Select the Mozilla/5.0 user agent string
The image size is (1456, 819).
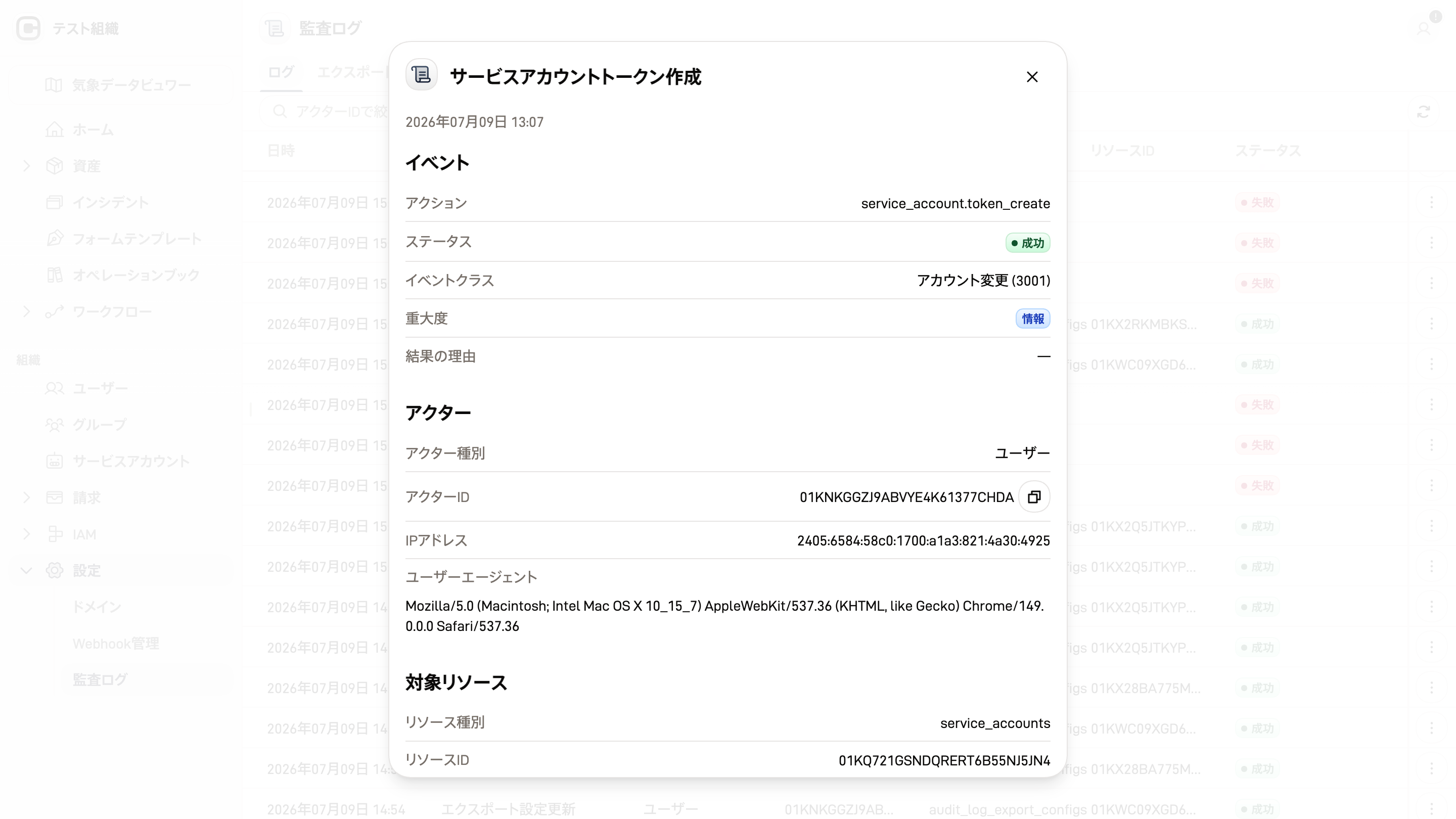click(x=724, y=616)
